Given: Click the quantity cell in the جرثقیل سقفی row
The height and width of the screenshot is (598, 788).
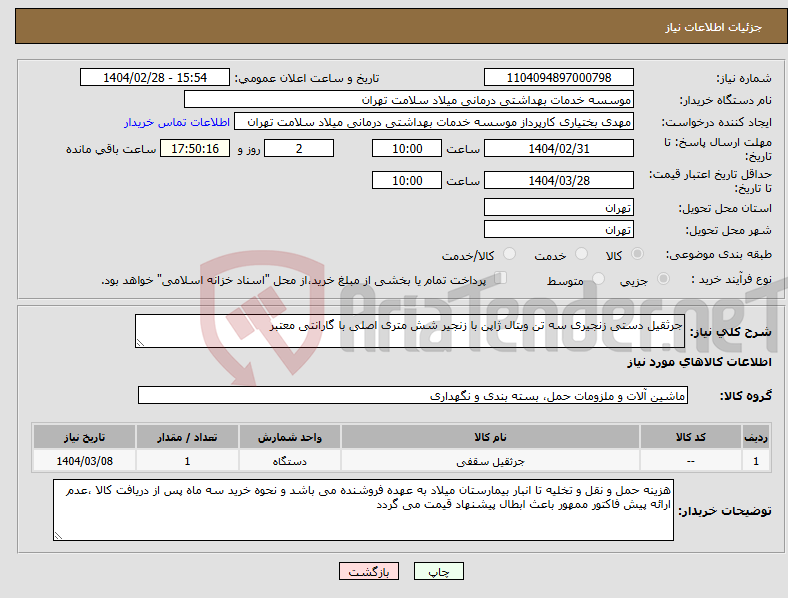Looking at the screenshot, I should 187,461.
